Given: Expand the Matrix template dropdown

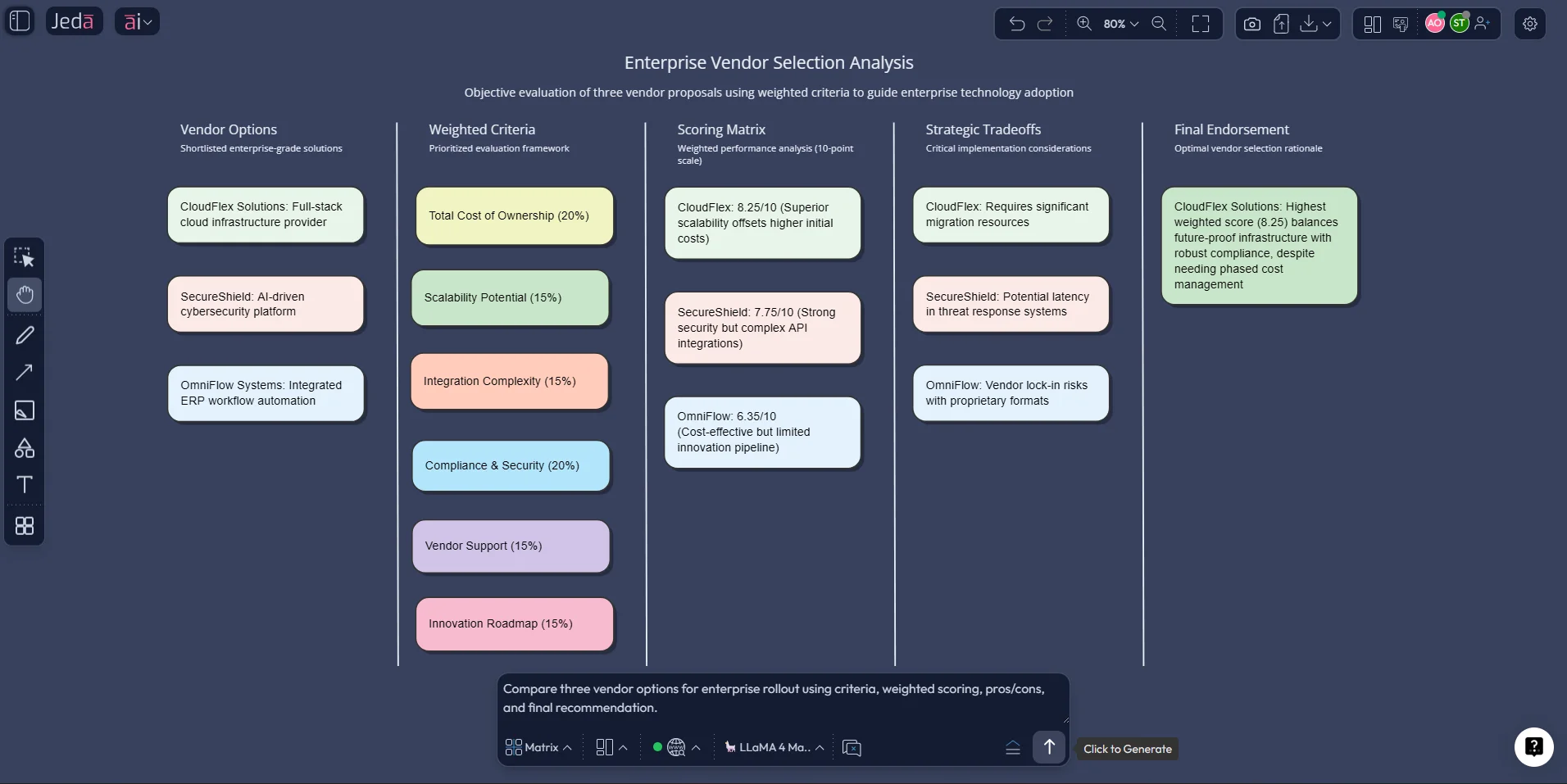Looking at the screenshot, I should coord(538,747).
